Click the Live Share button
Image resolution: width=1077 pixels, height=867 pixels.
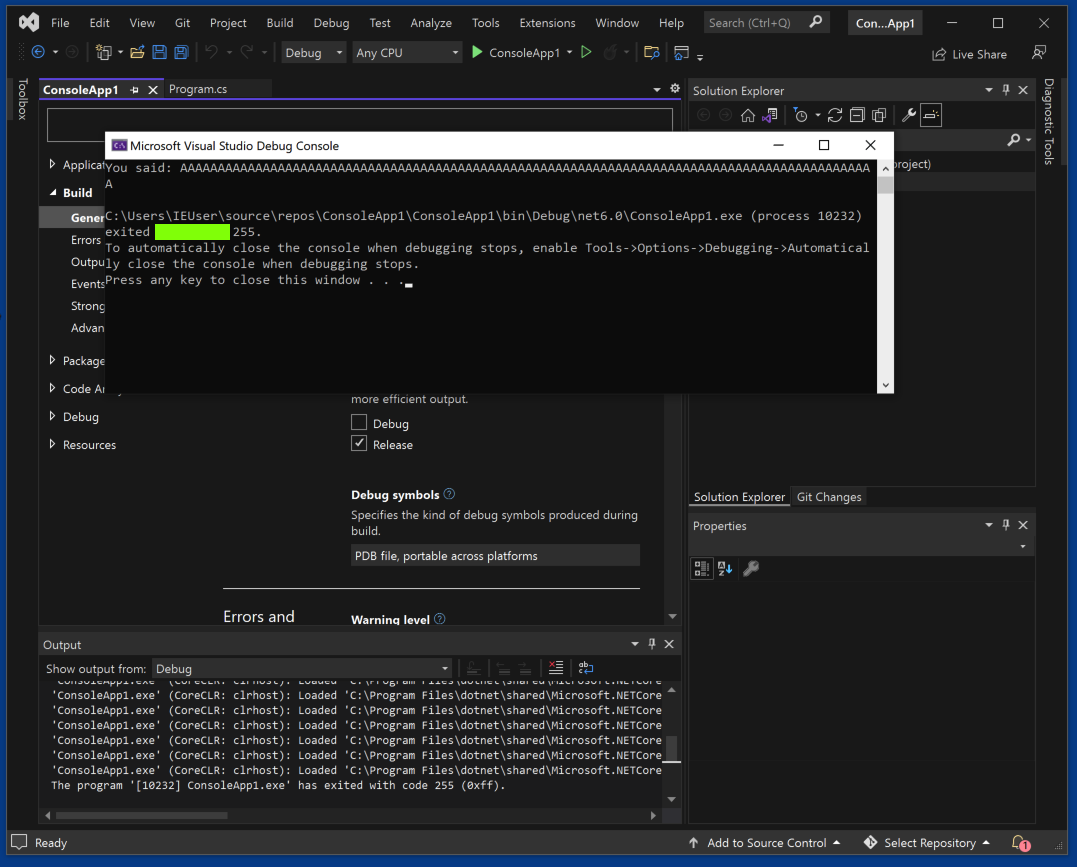[969, 54]
